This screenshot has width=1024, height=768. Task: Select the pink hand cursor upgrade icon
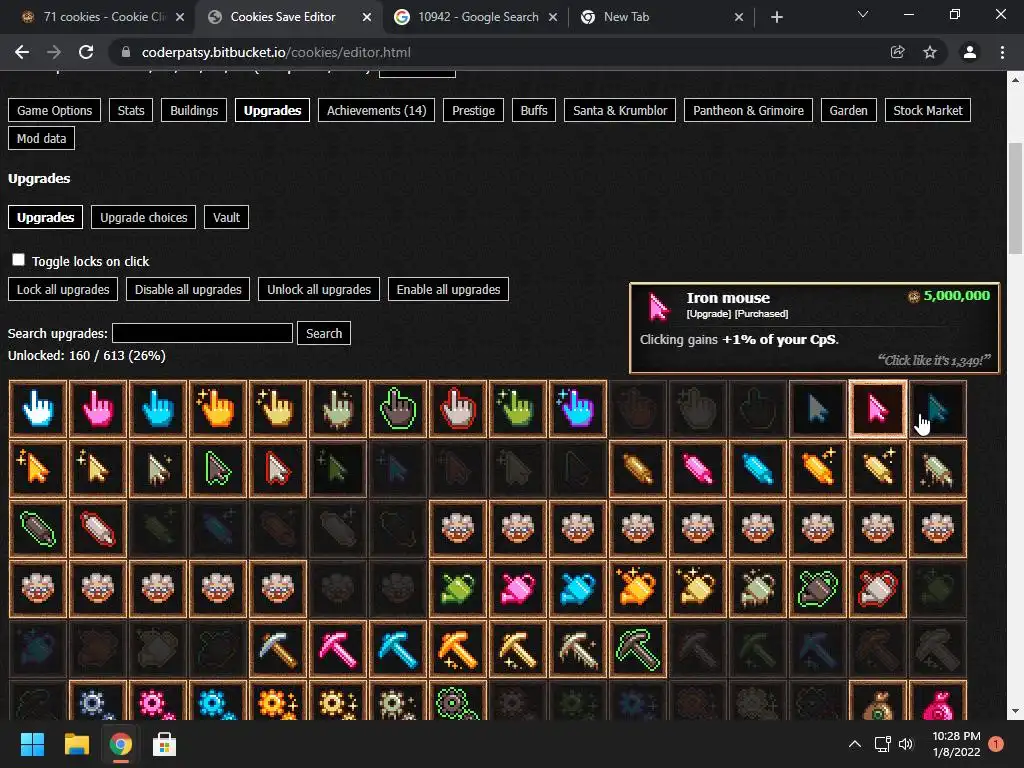(98, 409)
